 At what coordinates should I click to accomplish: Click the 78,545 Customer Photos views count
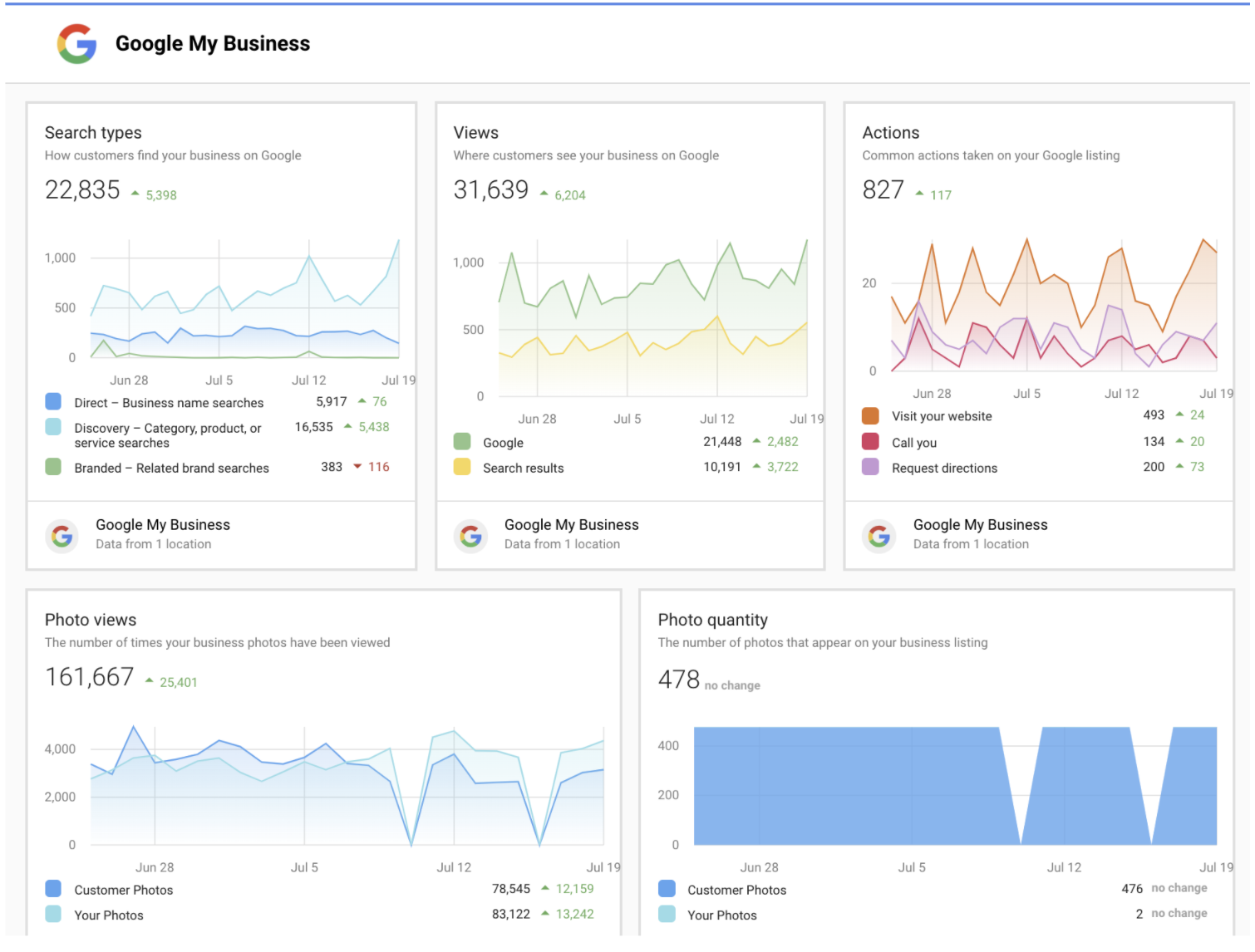[511, 889]
